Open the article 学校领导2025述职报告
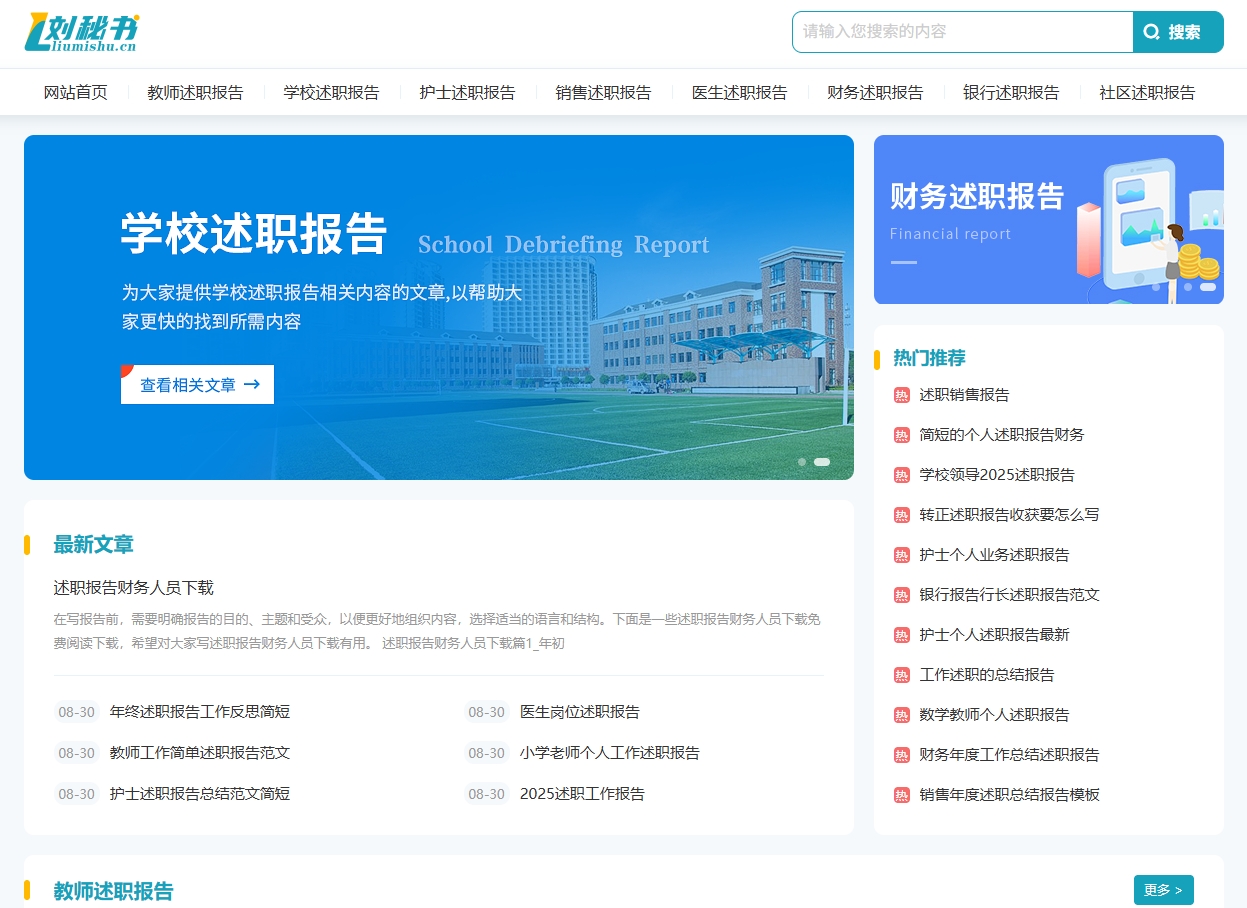Viewport: 1247px width, 908px height. click(x=997, y=475)
